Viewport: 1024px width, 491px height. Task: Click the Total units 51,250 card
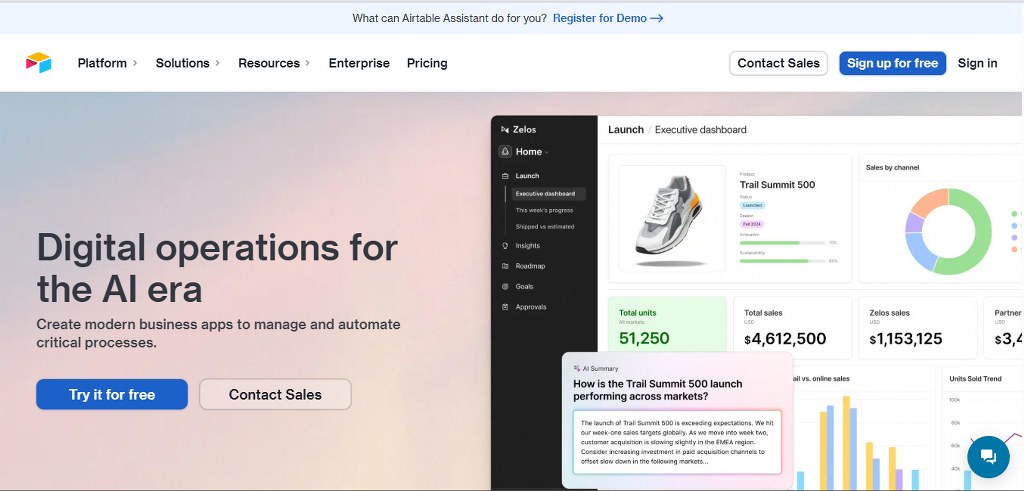[667, 324]
